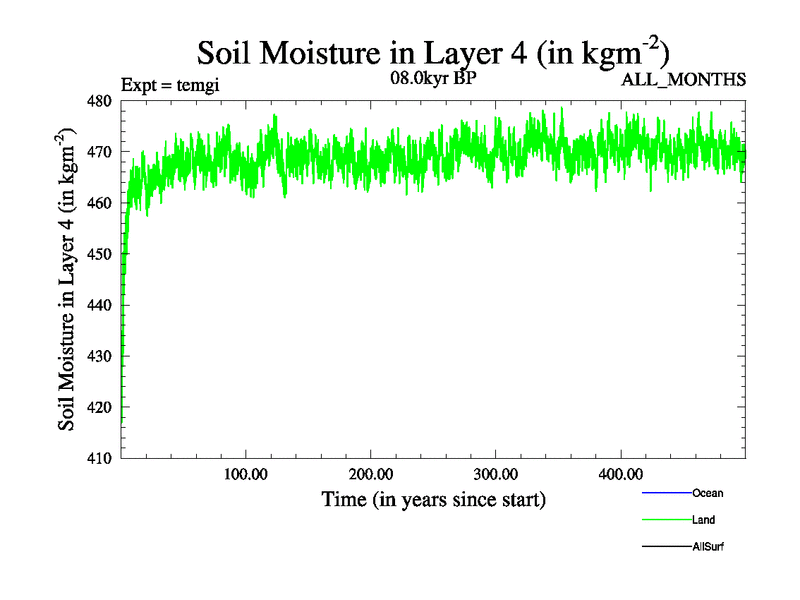Select the Land legend label
This screenshot has height=600, width=800.
(x=703, y=520)
